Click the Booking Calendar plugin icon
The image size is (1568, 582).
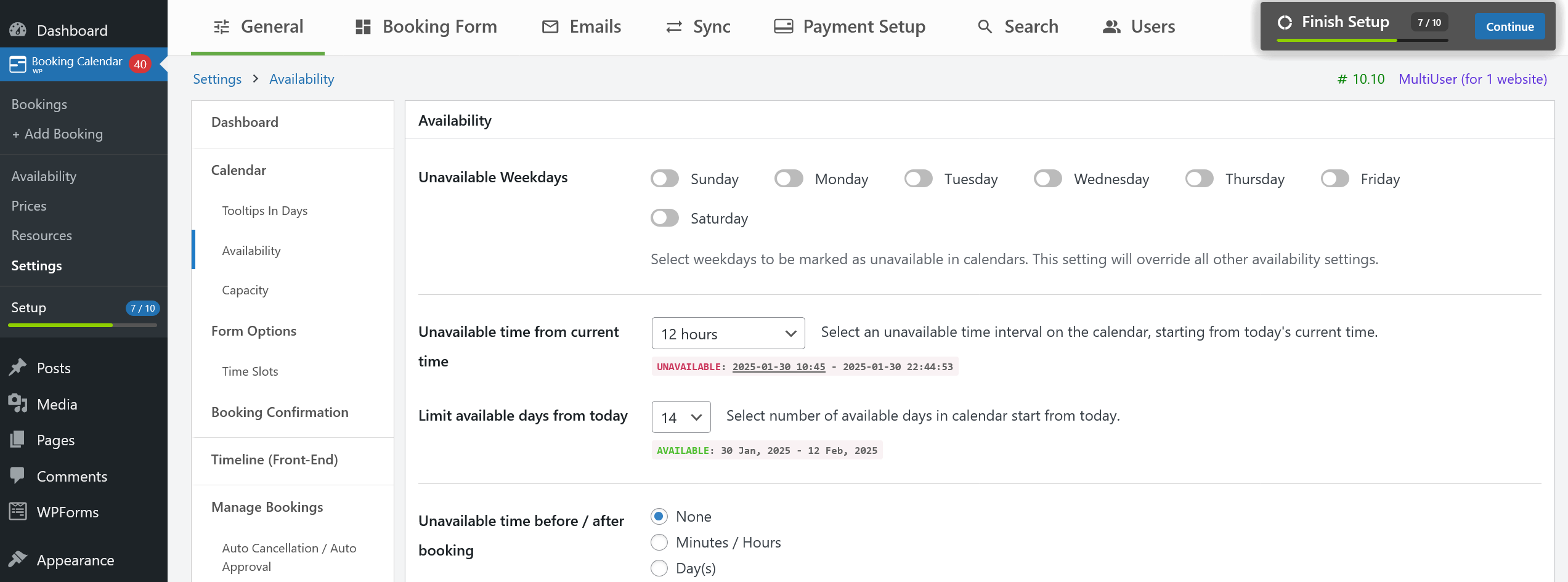(x=18, y=64)
